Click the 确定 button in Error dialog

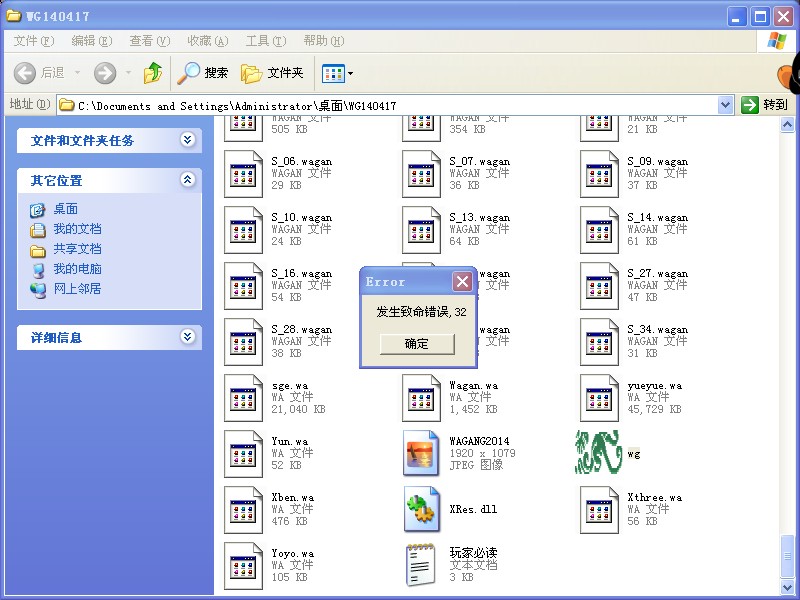417,344
